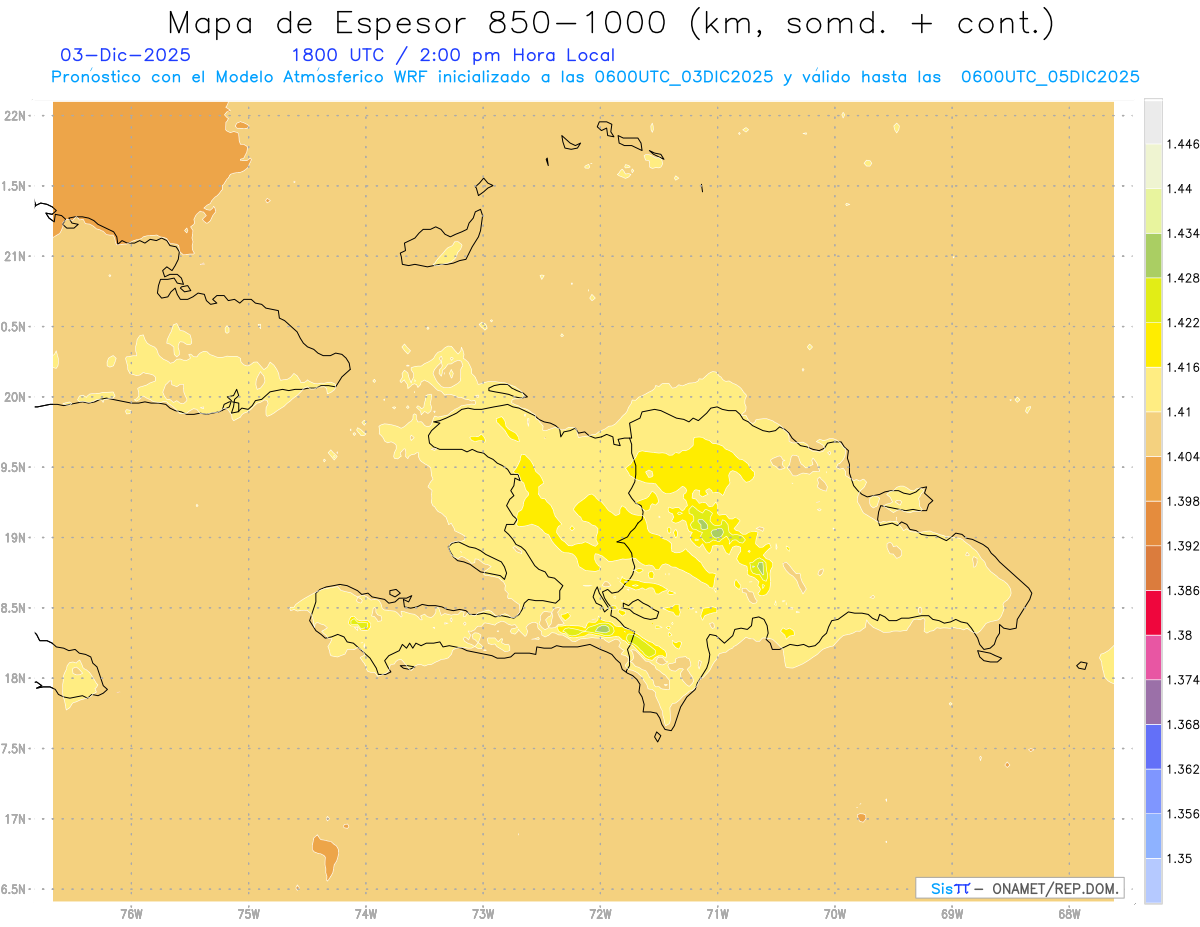Click the 1.446 colorbar value
The image size is (1200, 927).
point(1184,144)
